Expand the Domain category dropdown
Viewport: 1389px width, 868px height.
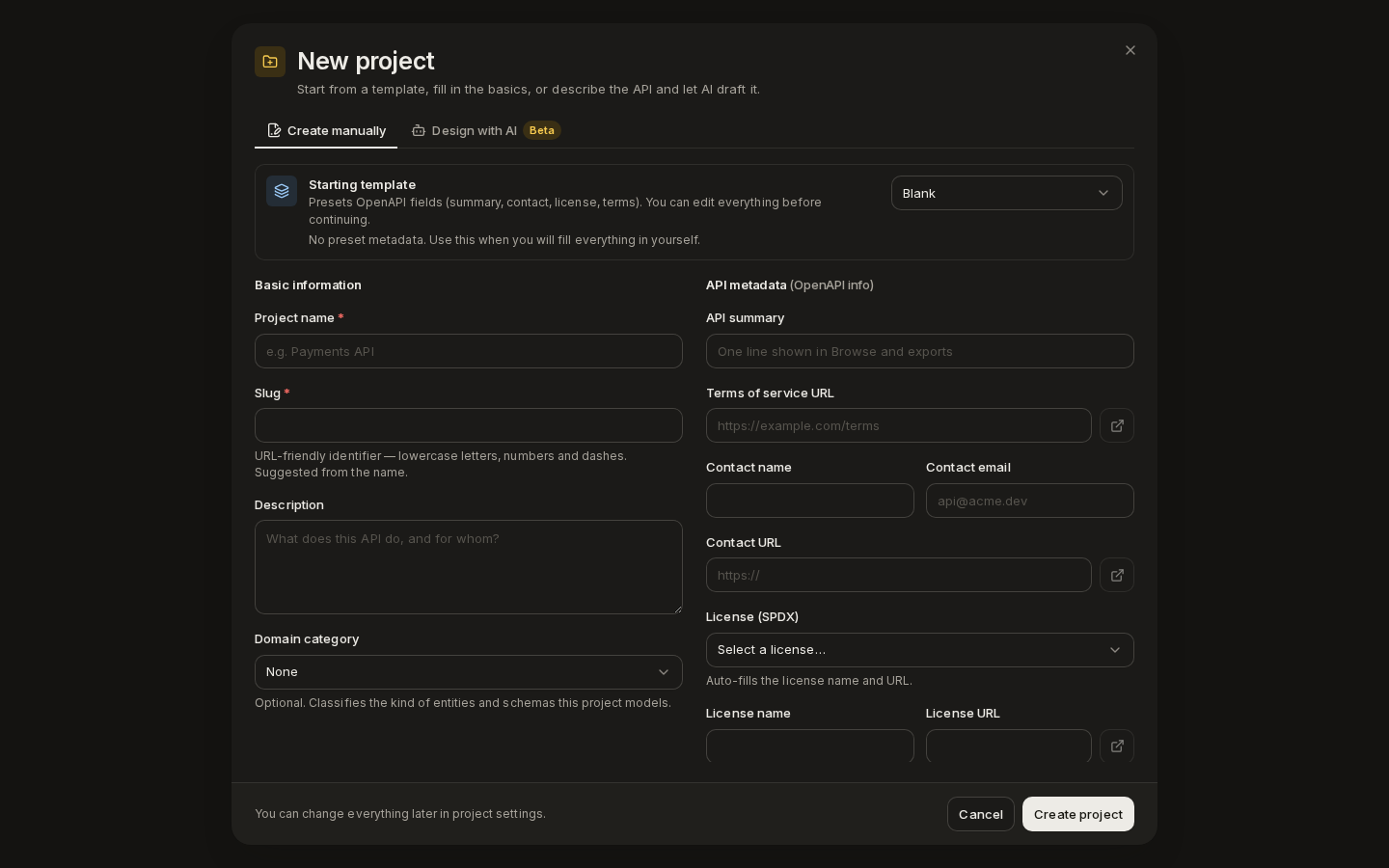[x=469, y=672]
